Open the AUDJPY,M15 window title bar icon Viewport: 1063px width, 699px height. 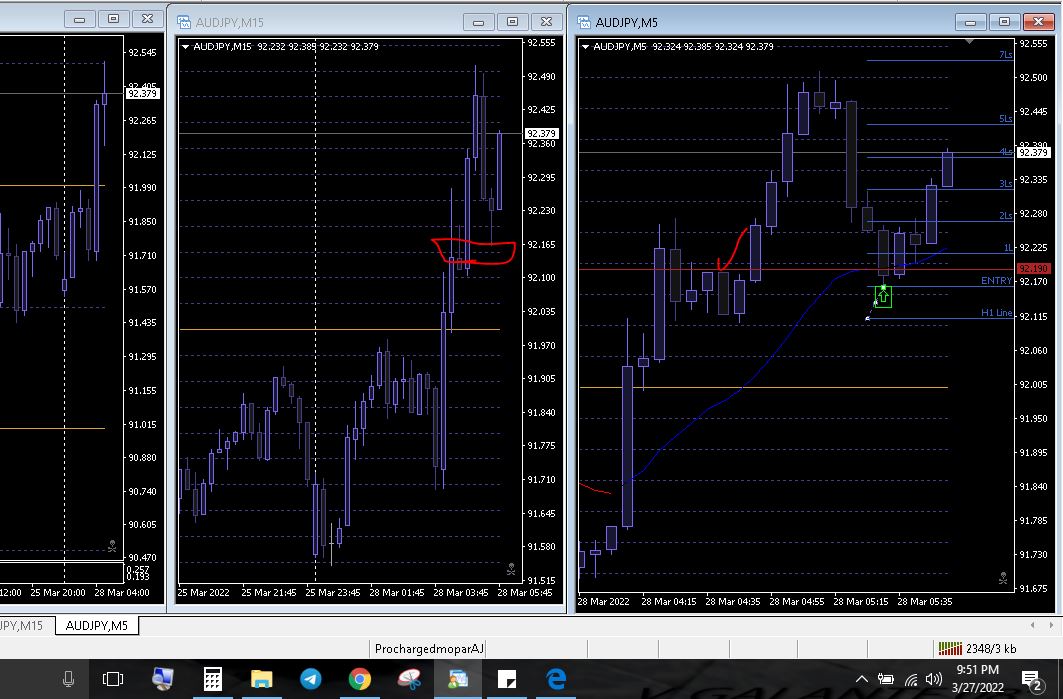click(184, 22)
